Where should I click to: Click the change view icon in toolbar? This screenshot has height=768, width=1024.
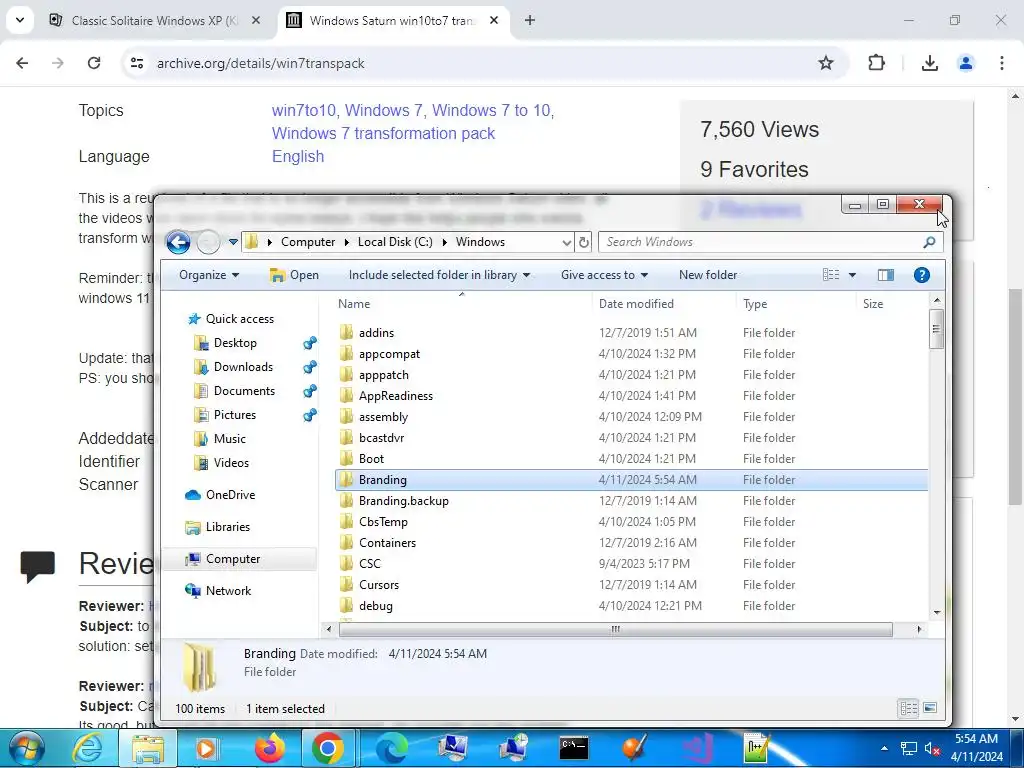(831, 275)
